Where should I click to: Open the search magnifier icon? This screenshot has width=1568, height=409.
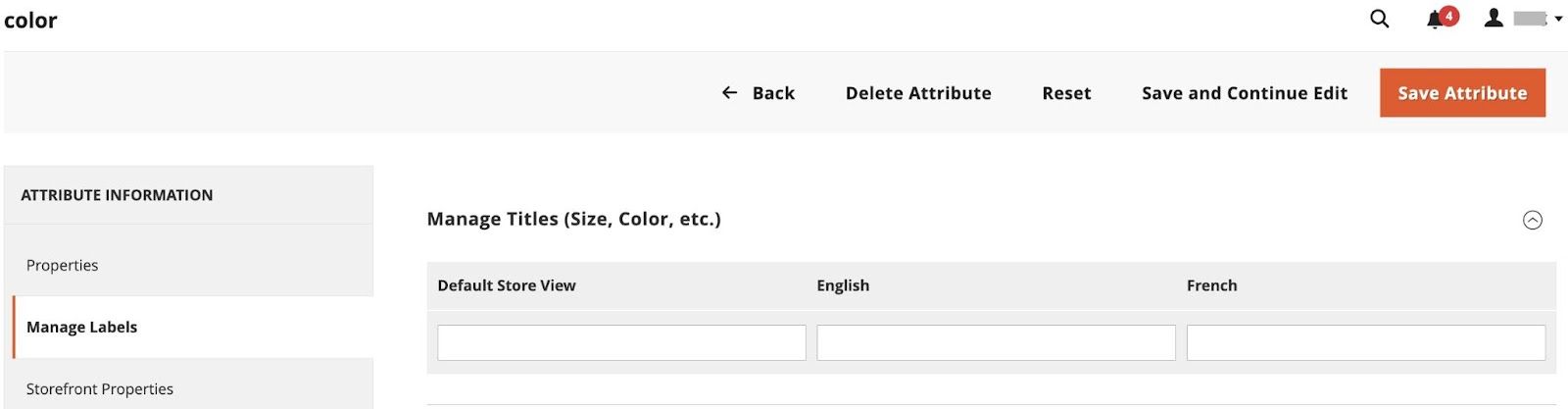click(x=1379, y=19)
